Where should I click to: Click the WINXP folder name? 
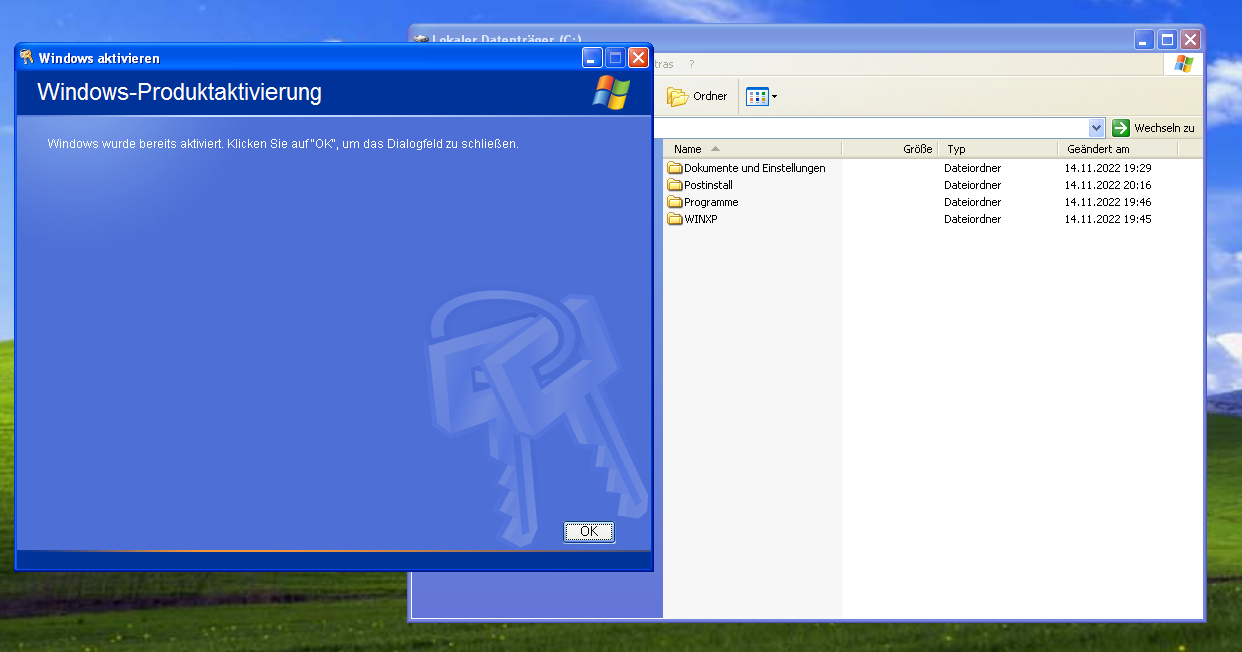click(701, 219)
